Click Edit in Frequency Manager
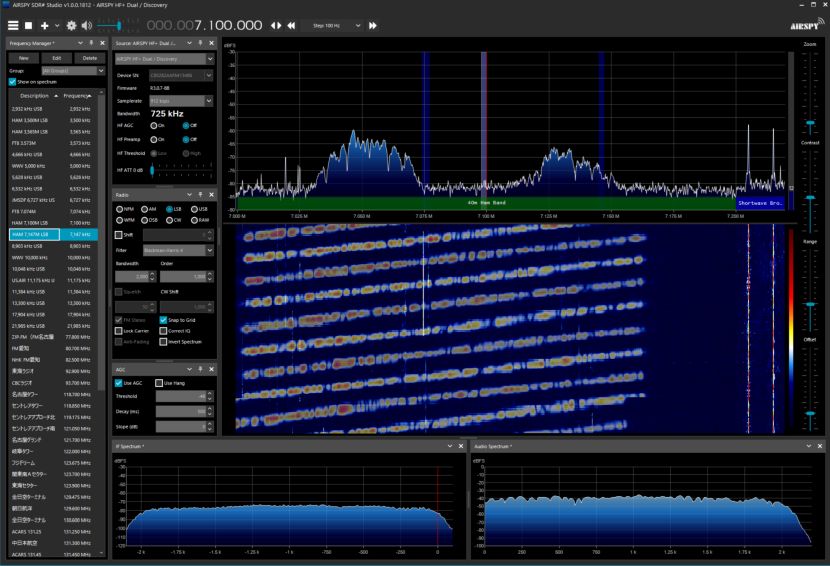 (x=57, y=58)
